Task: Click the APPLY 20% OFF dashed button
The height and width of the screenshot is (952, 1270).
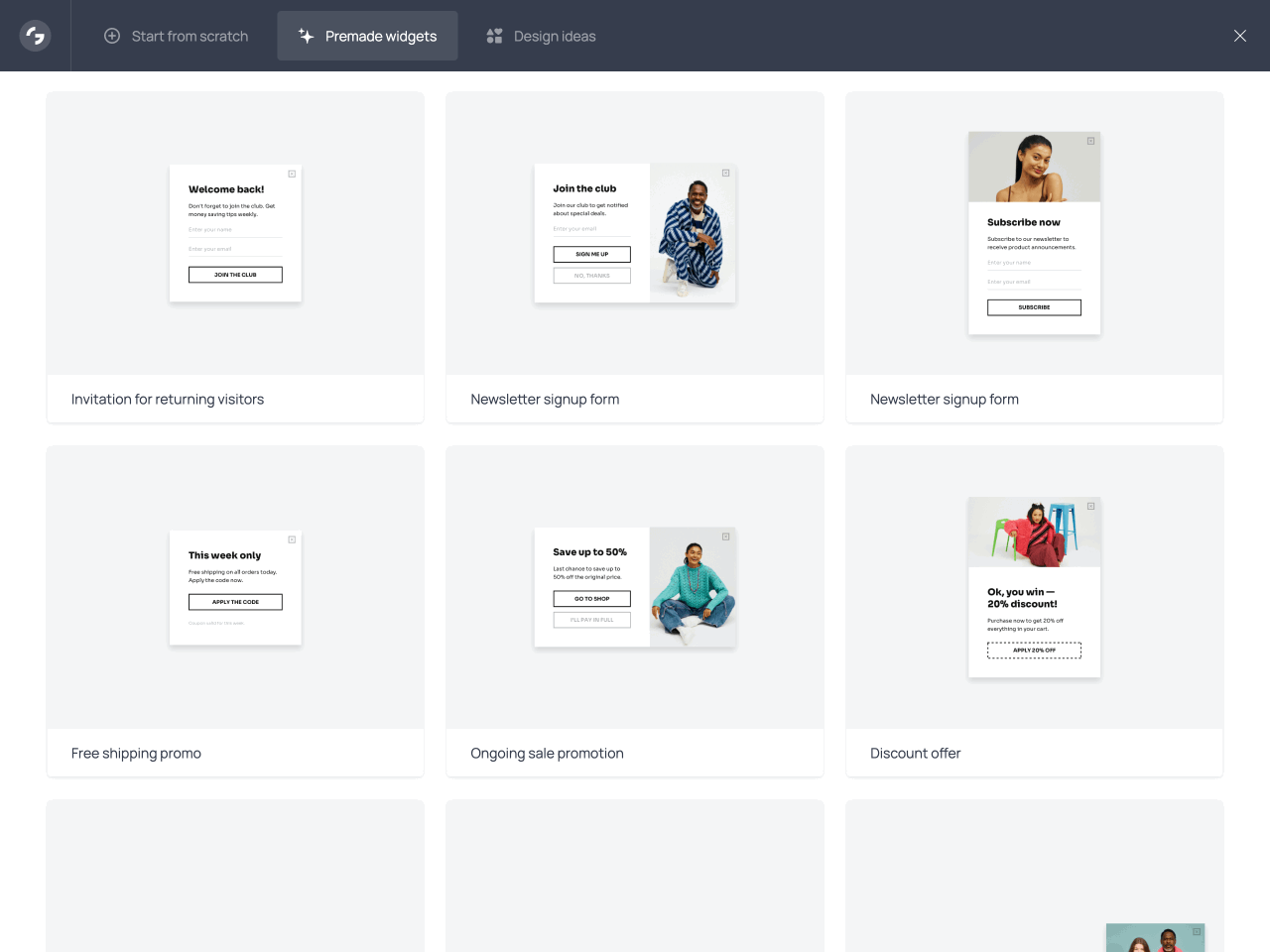Action: [1034, 650]
